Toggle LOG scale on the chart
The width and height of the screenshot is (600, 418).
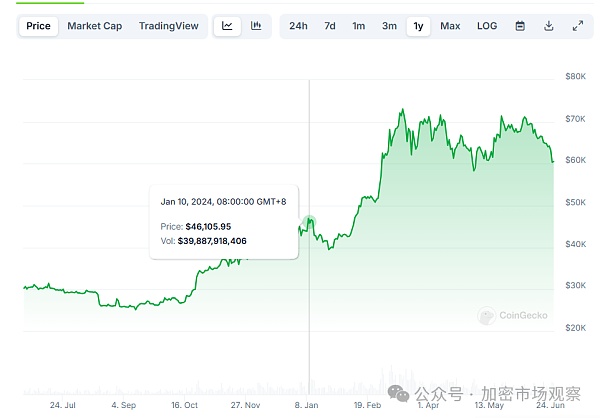tap(487, 25)
